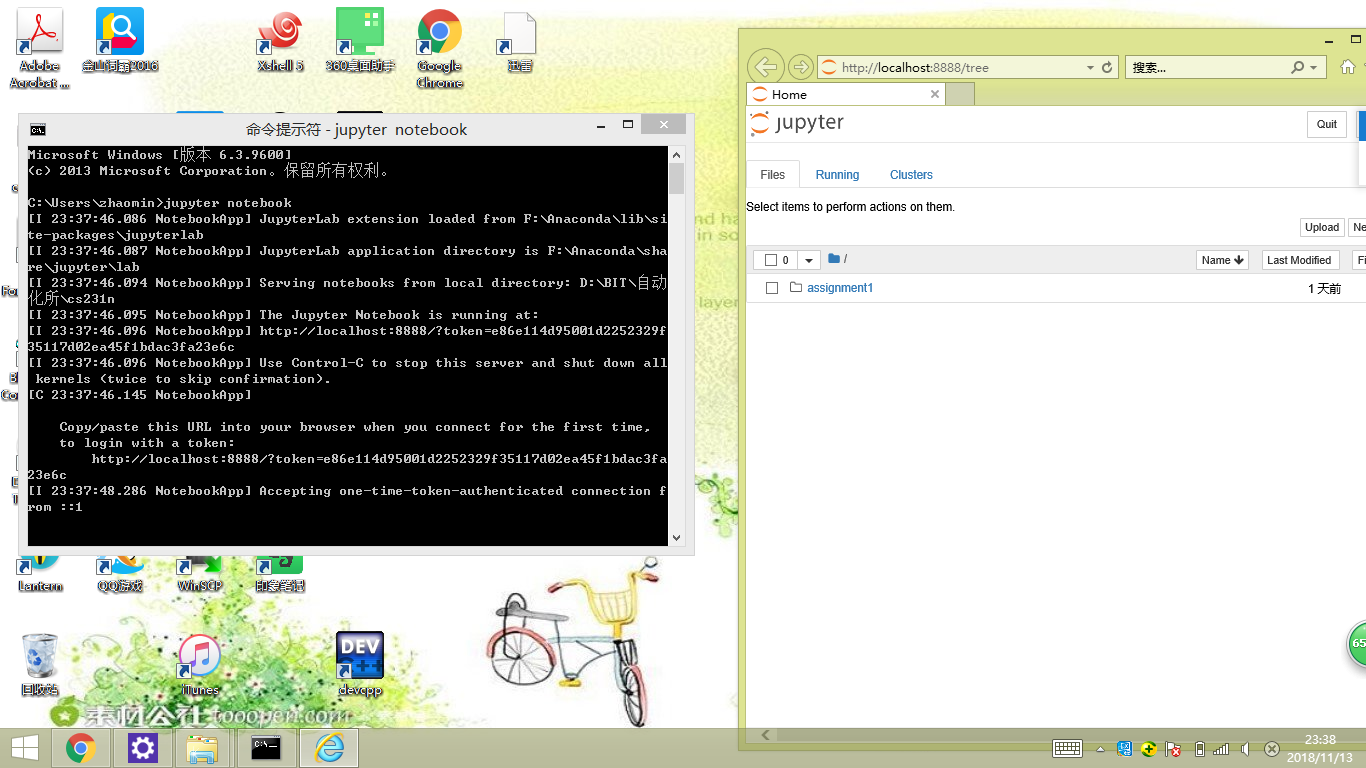This screenshot has height=768, width=1366.
Task: Close the Home browser tab
Action: click(935, 94)
